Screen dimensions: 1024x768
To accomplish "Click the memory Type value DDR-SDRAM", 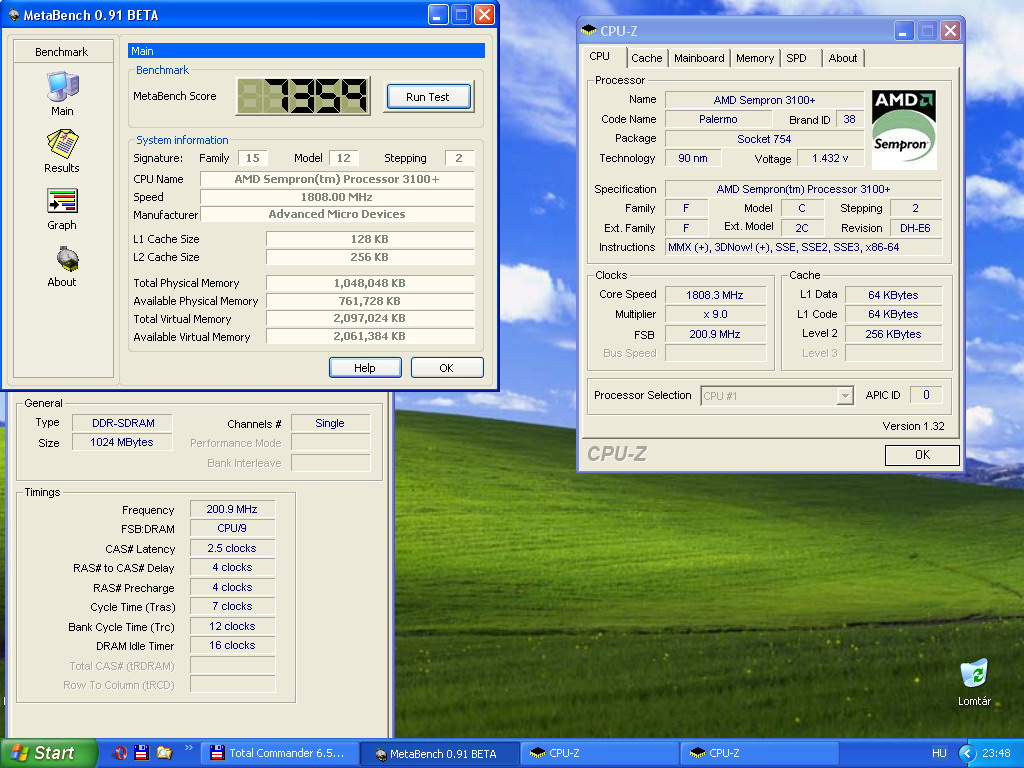I will pos(123,423).
